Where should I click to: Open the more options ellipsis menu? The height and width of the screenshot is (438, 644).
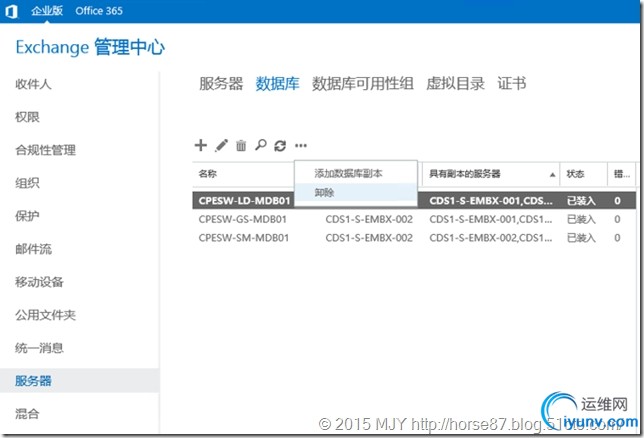click(x=301, y=145)
